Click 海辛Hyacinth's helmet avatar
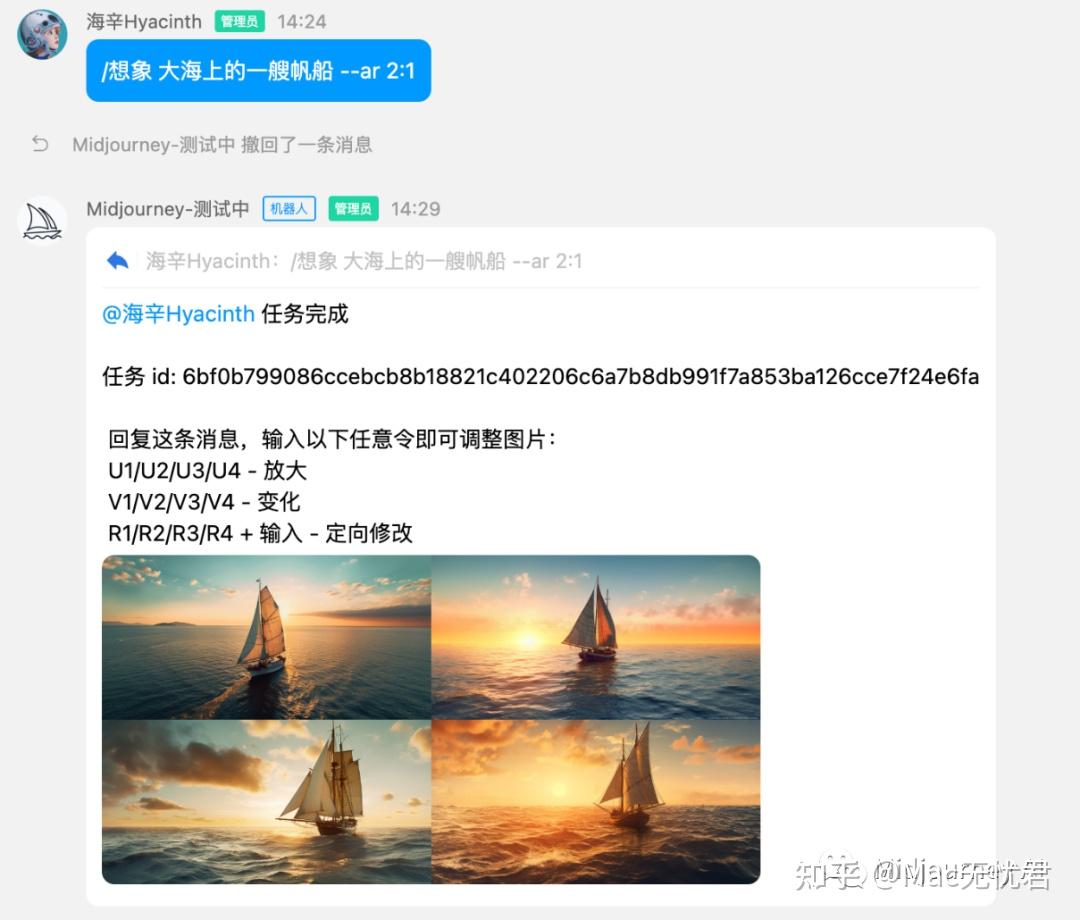Image resolution: width=1080 pixels, height=920 pixels. pos(42,34)
